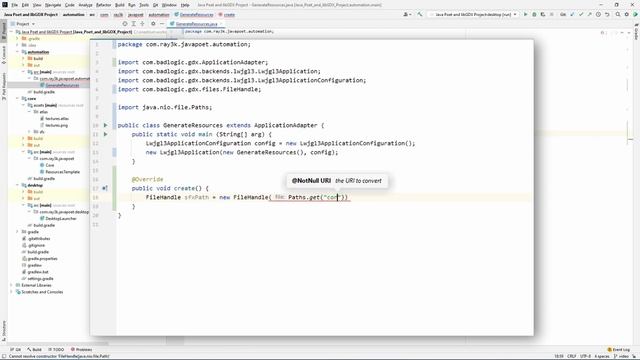Start debugging with the bug icon
The height and width of the screenshot is (360, 640).
point(534,14)
